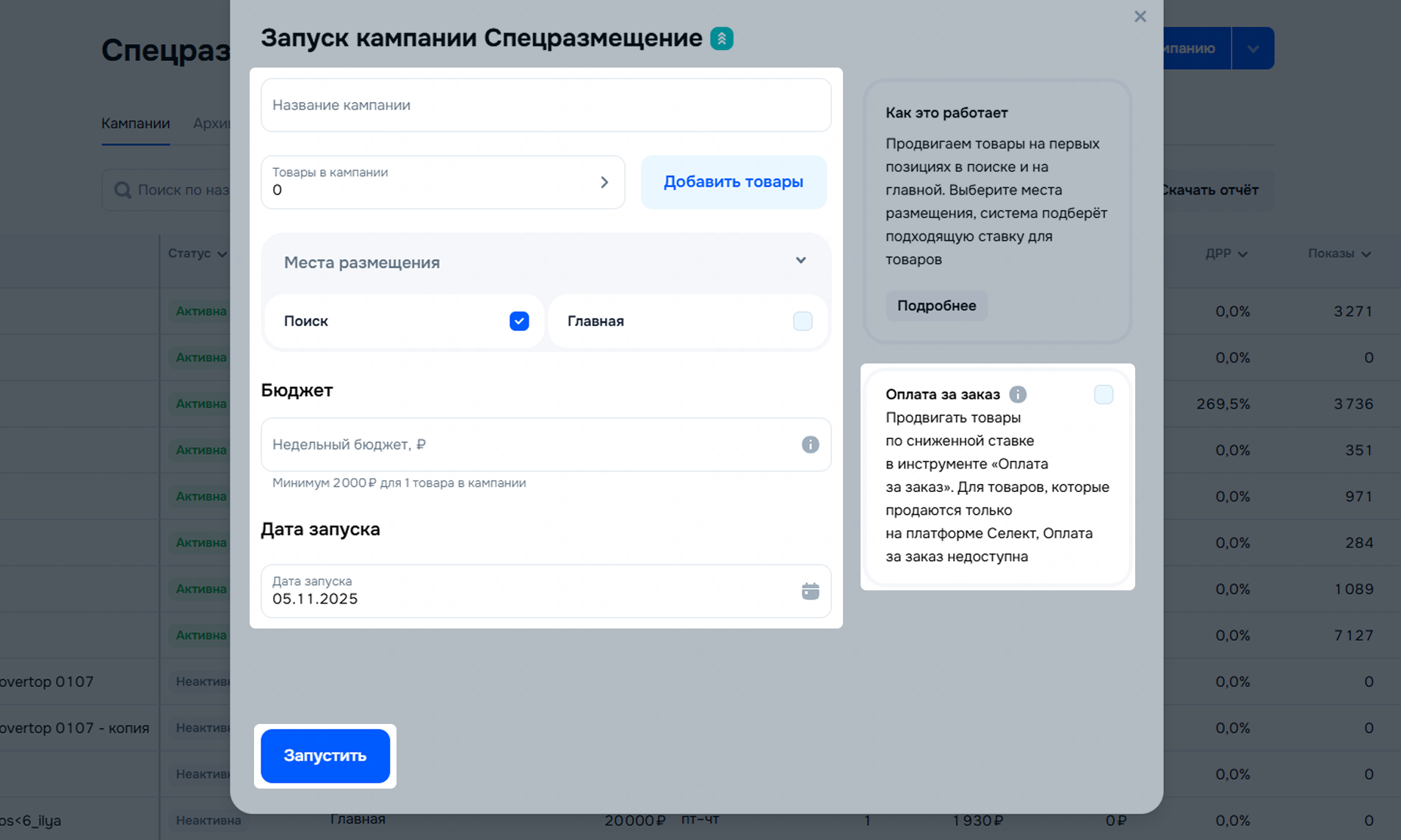Viewport: 1401px width, 840px height.
Task: Click info icon next to Оплата за заказ
Action: tap(1018, 394)
